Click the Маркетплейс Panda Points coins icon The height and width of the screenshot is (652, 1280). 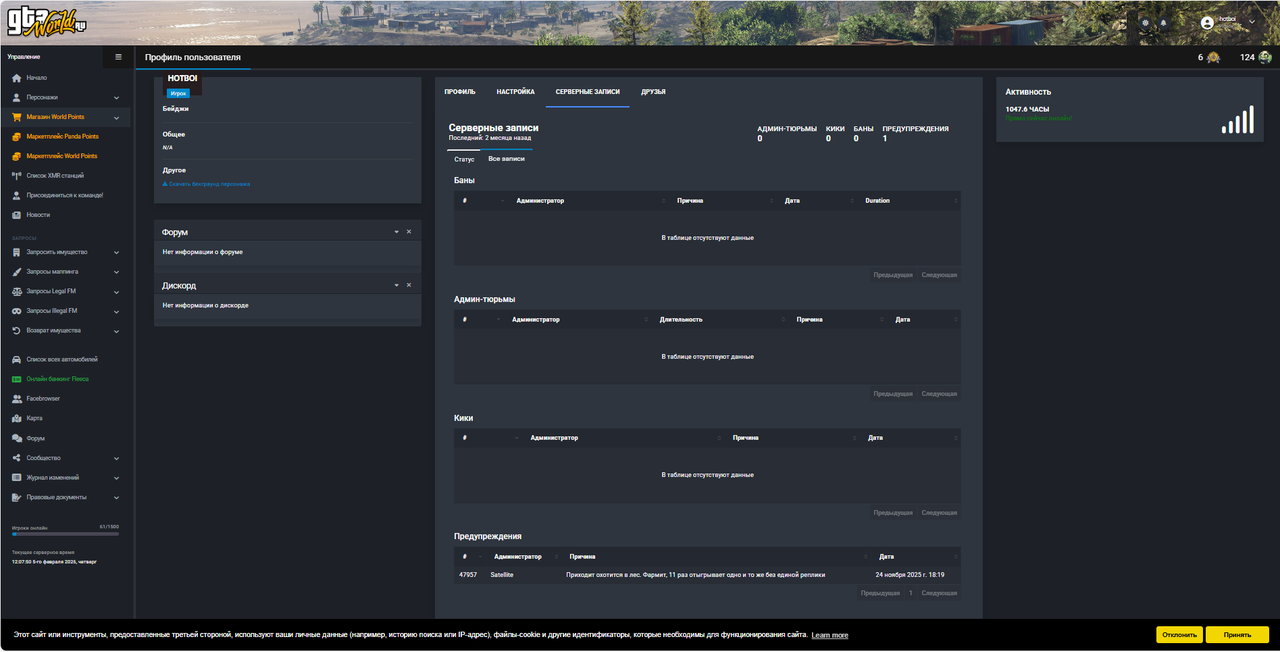pyautogui.click(x=16, y=137)
